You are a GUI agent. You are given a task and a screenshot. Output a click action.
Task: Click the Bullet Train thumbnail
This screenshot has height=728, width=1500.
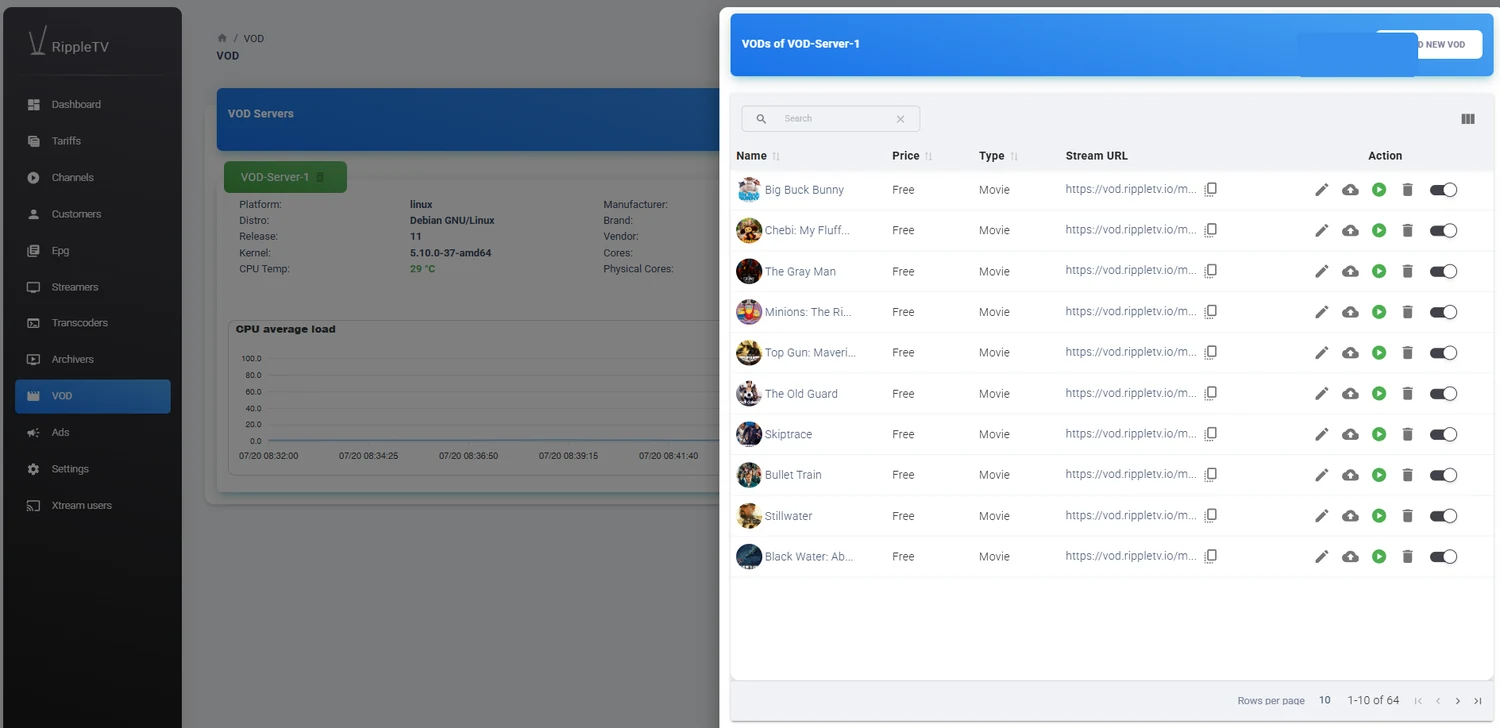point(749,475)
